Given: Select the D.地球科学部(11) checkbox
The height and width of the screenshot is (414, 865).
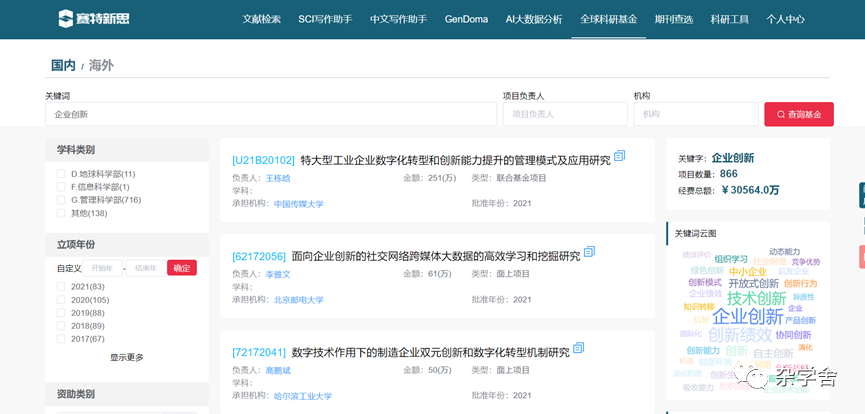Looking at the screenshot, I should tap(62, 174).
